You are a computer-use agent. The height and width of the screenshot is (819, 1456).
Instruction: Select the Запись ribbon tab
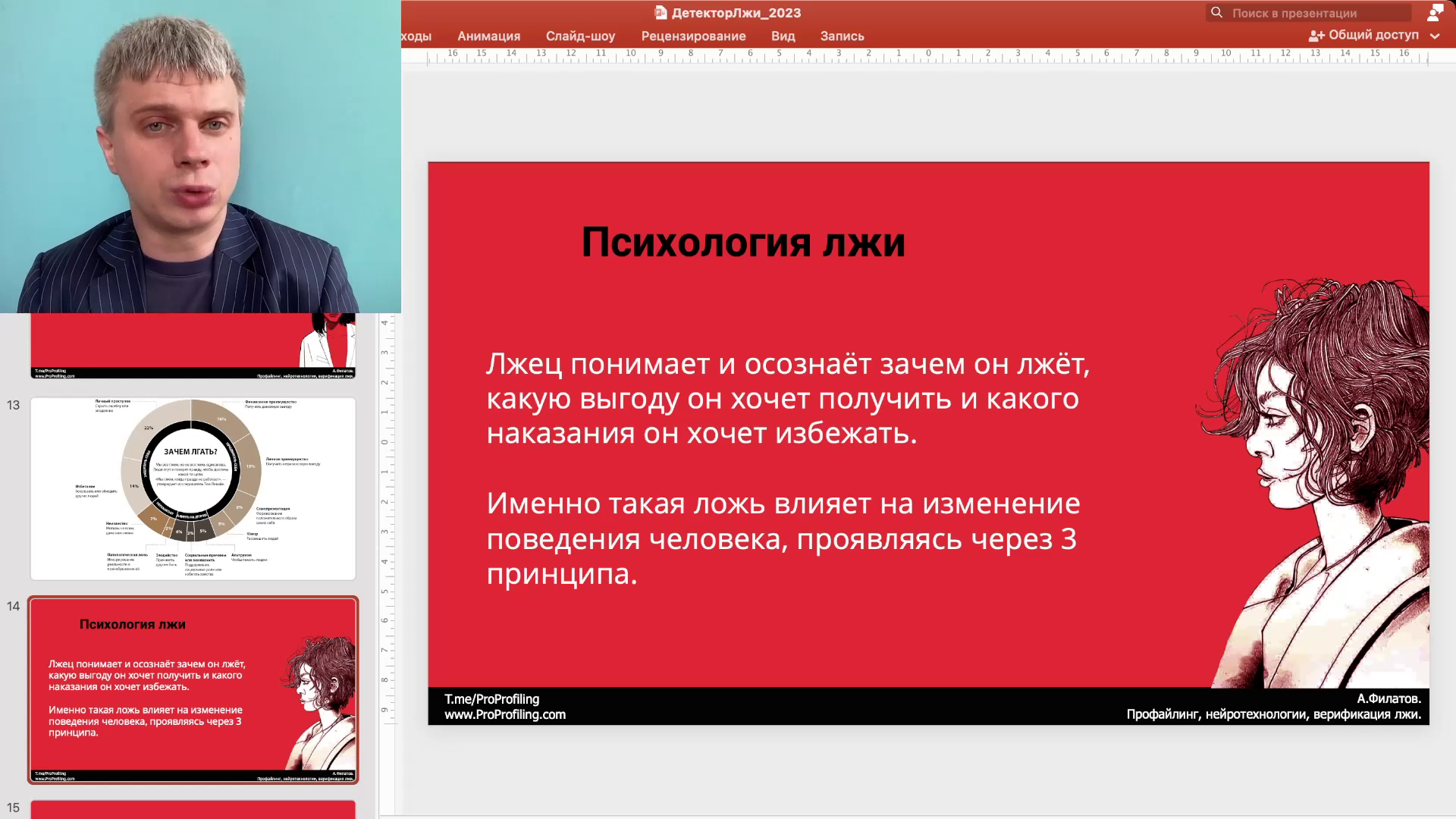842,36
